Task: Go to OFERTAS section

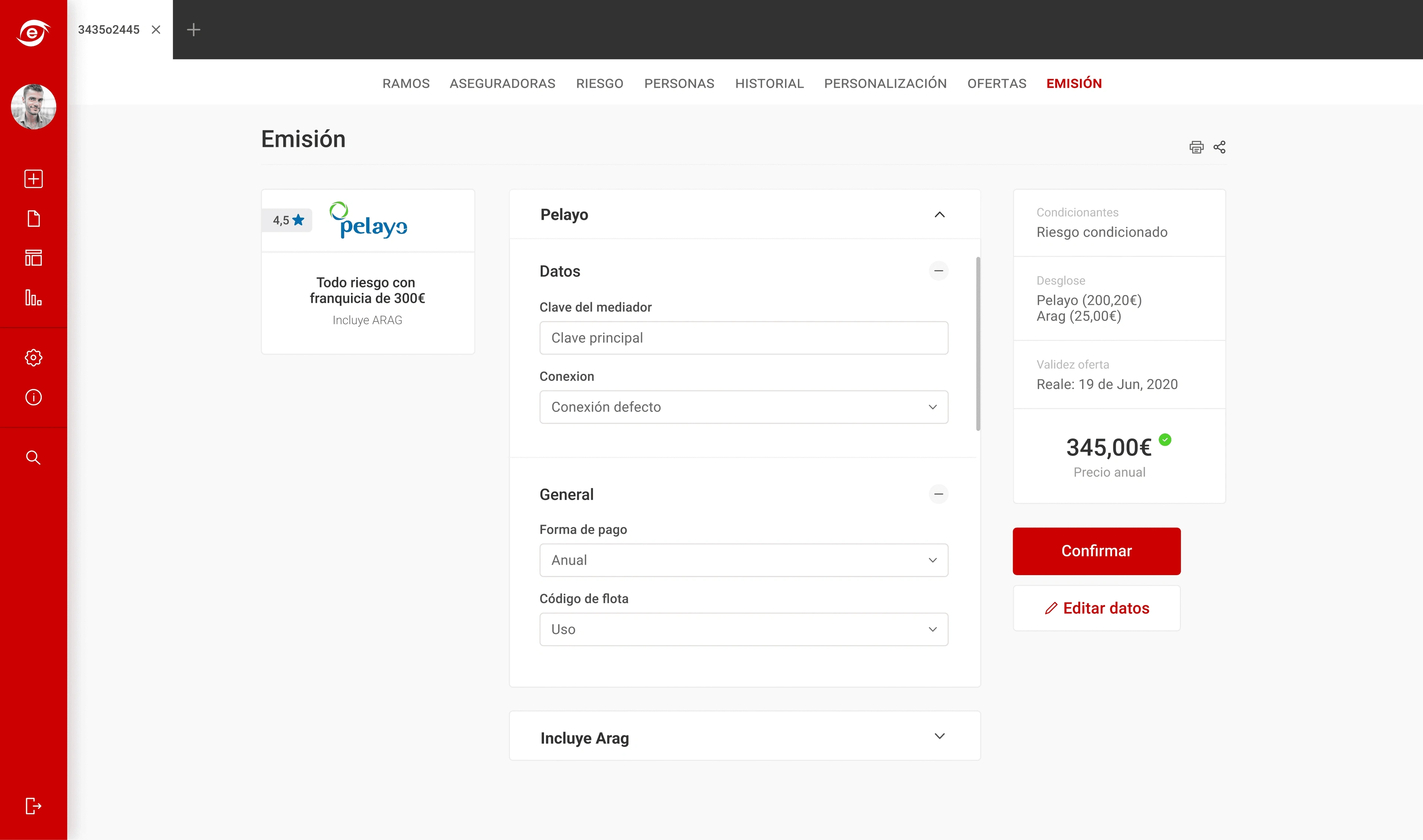Action: point(997,83)
